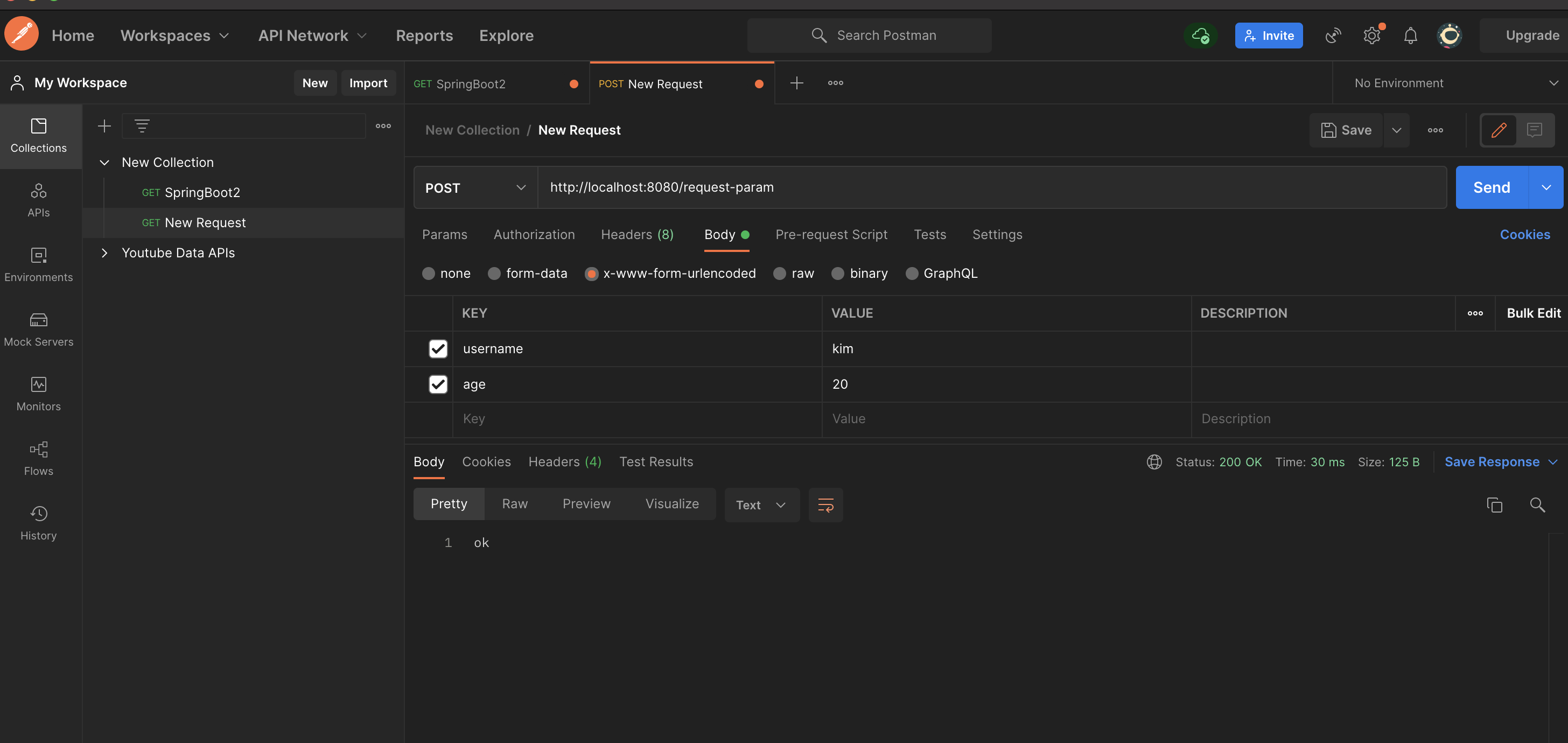Image resolution: width=1568 pixels, height=743 pixels.
Task: Uncheck the username parameter checkbox
Action: click(438, 349)
